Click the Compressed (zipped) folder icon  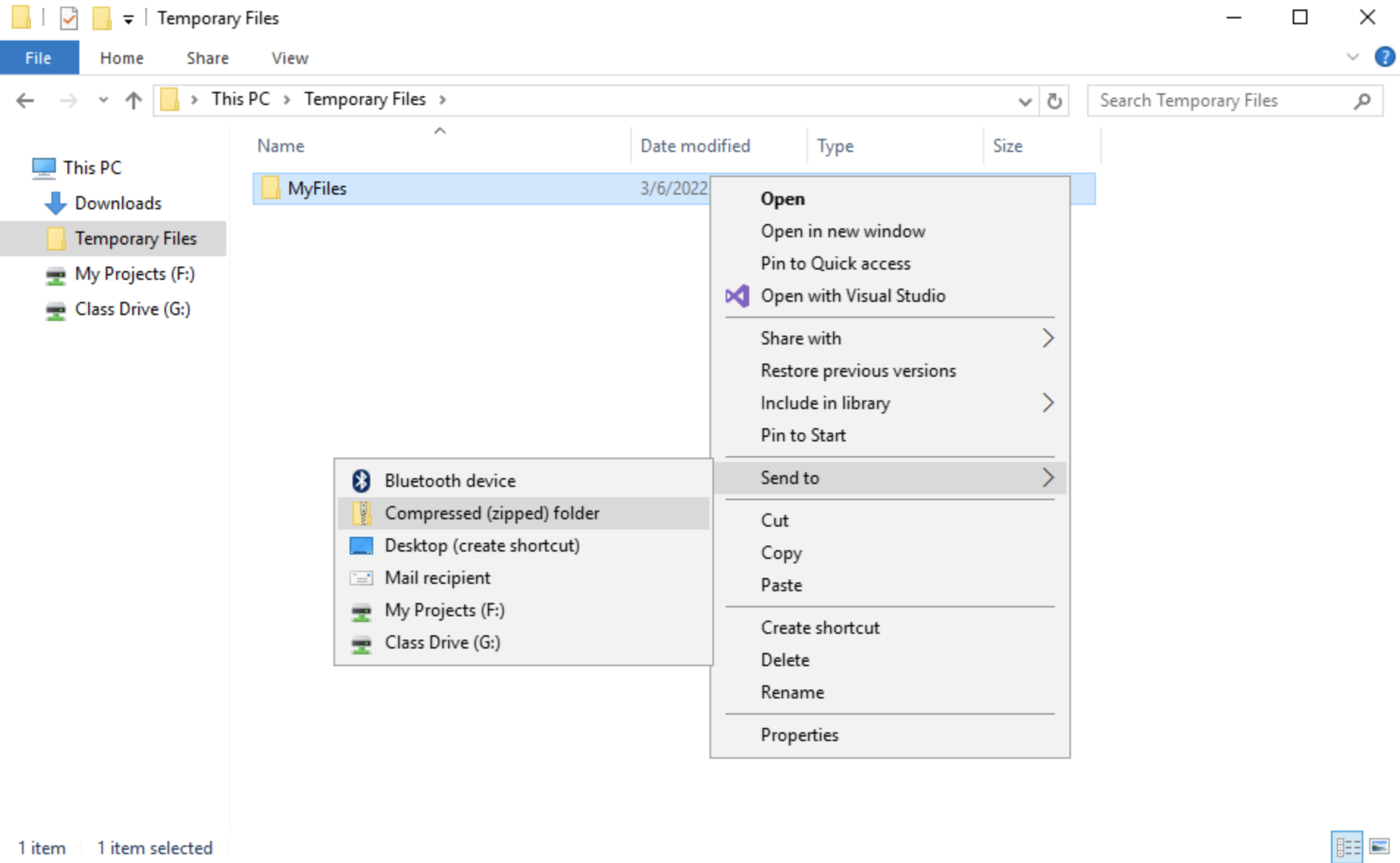click(361, 513)
